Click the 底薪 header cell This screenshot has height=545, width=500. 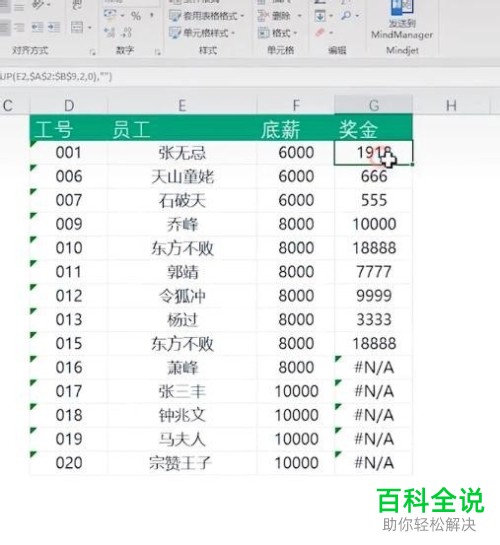pos(296,128)
